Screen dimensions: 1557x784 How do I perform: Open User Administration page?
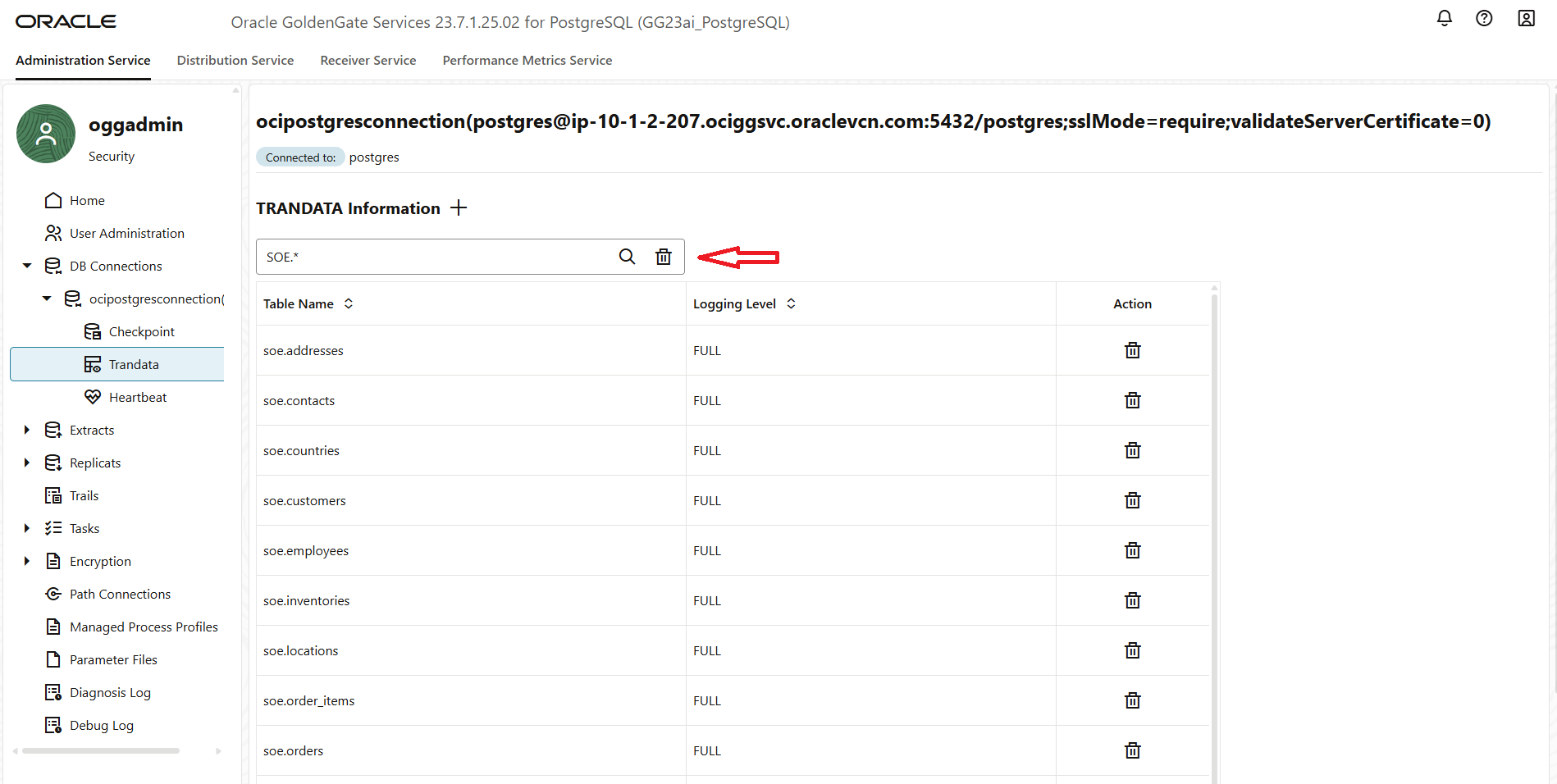click(x=127, y=233)
